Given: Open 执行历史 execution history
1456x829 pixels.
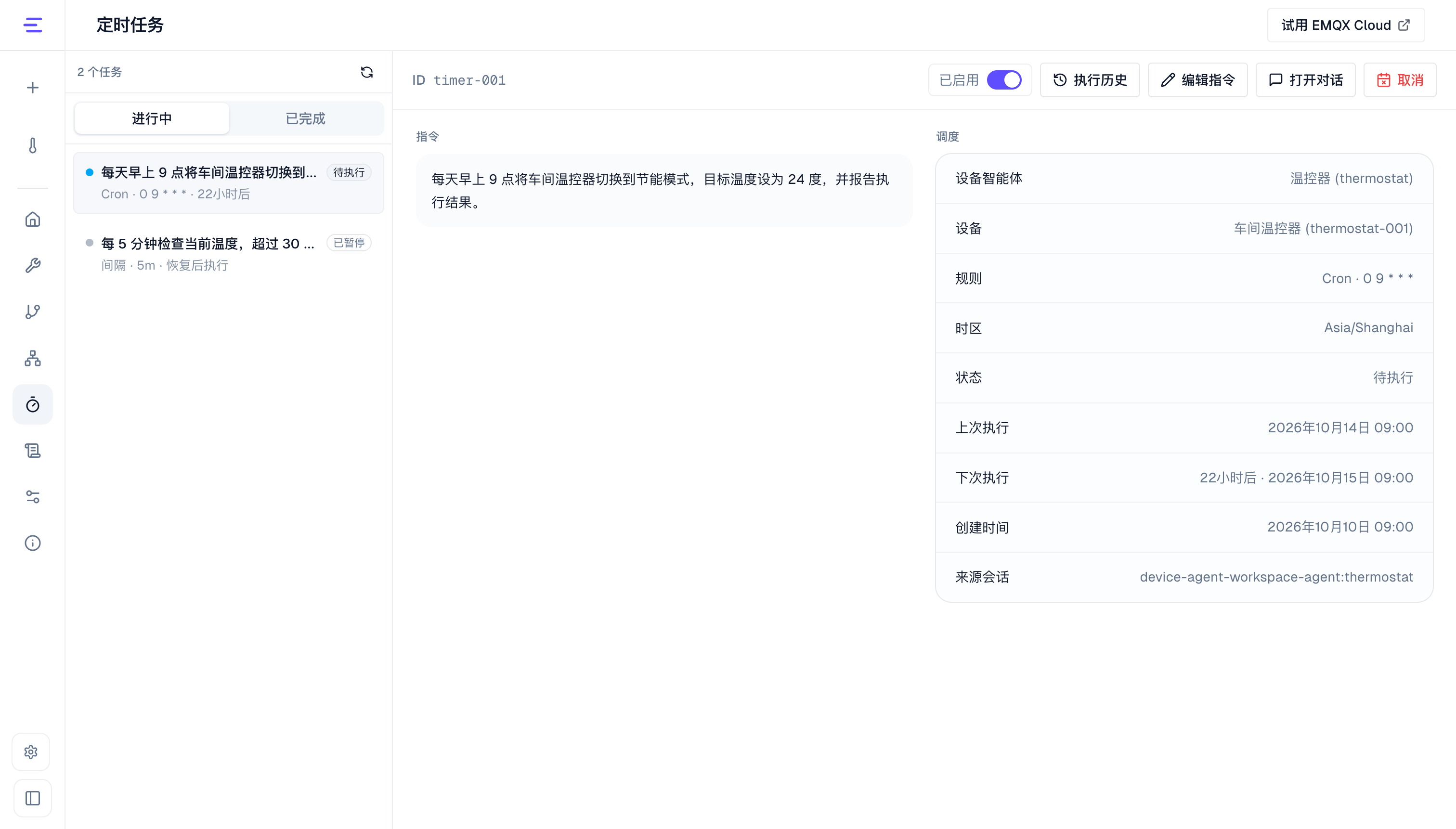Looking at the screenshot, I should point(1090,80).
